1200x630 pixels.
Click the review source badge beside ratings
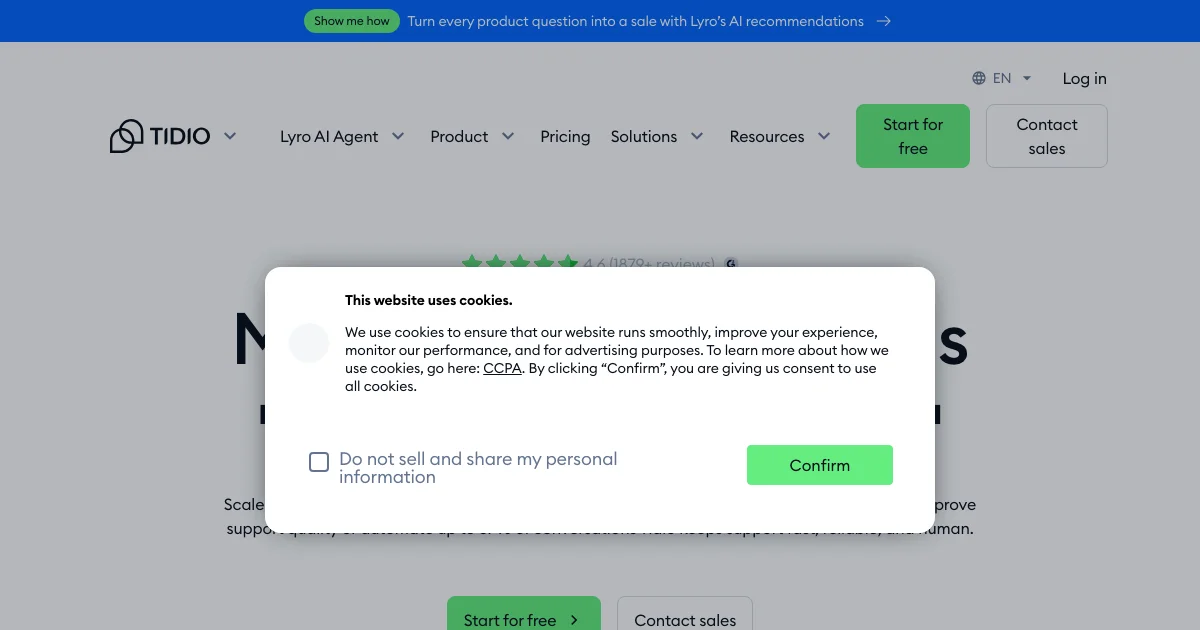tap(731, 264)
